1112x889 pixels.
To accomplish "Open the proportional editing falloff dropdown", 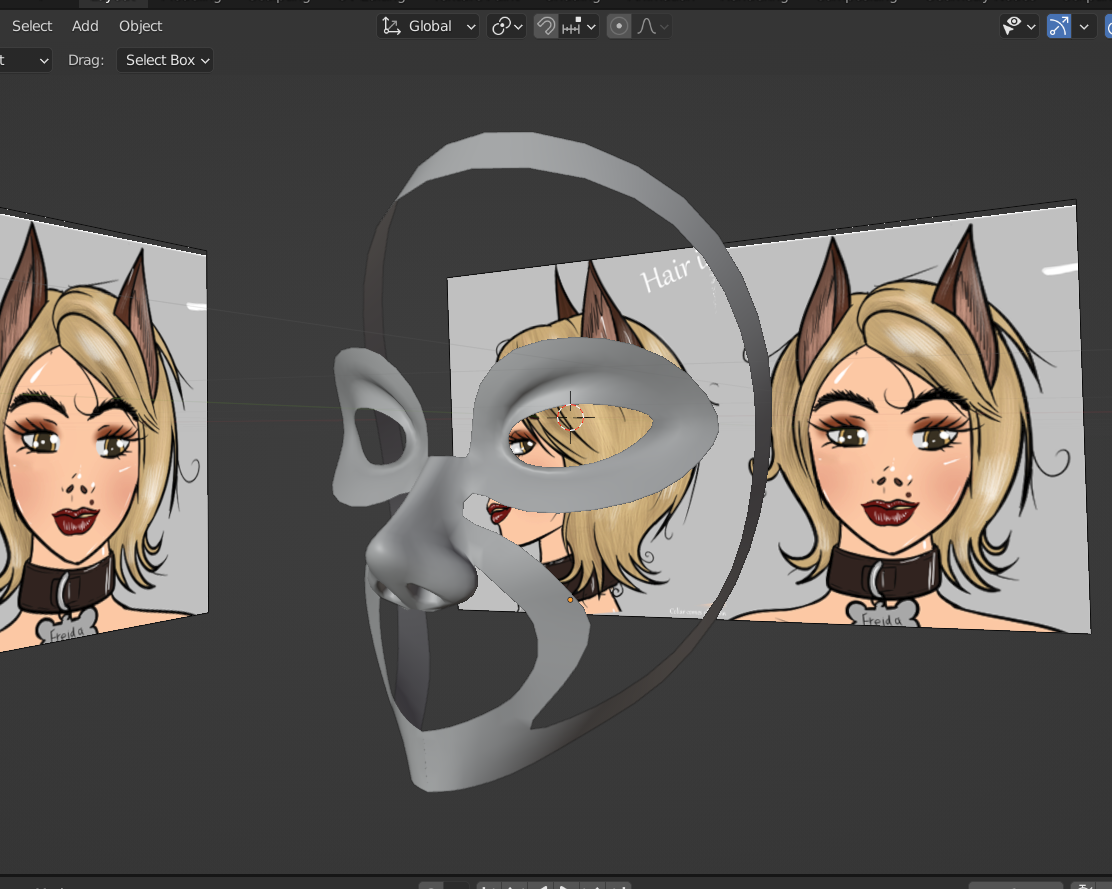I will coord(652,26).
